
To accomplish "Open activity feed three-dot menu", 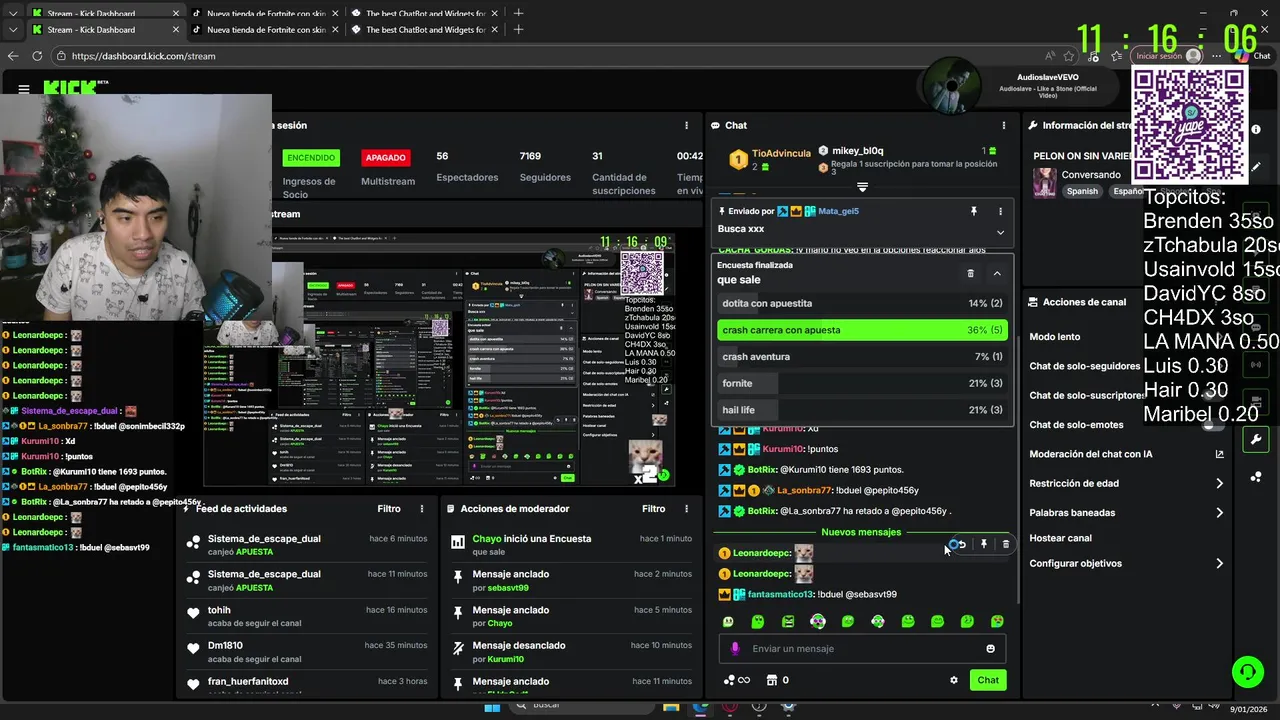I will (422, 509).
